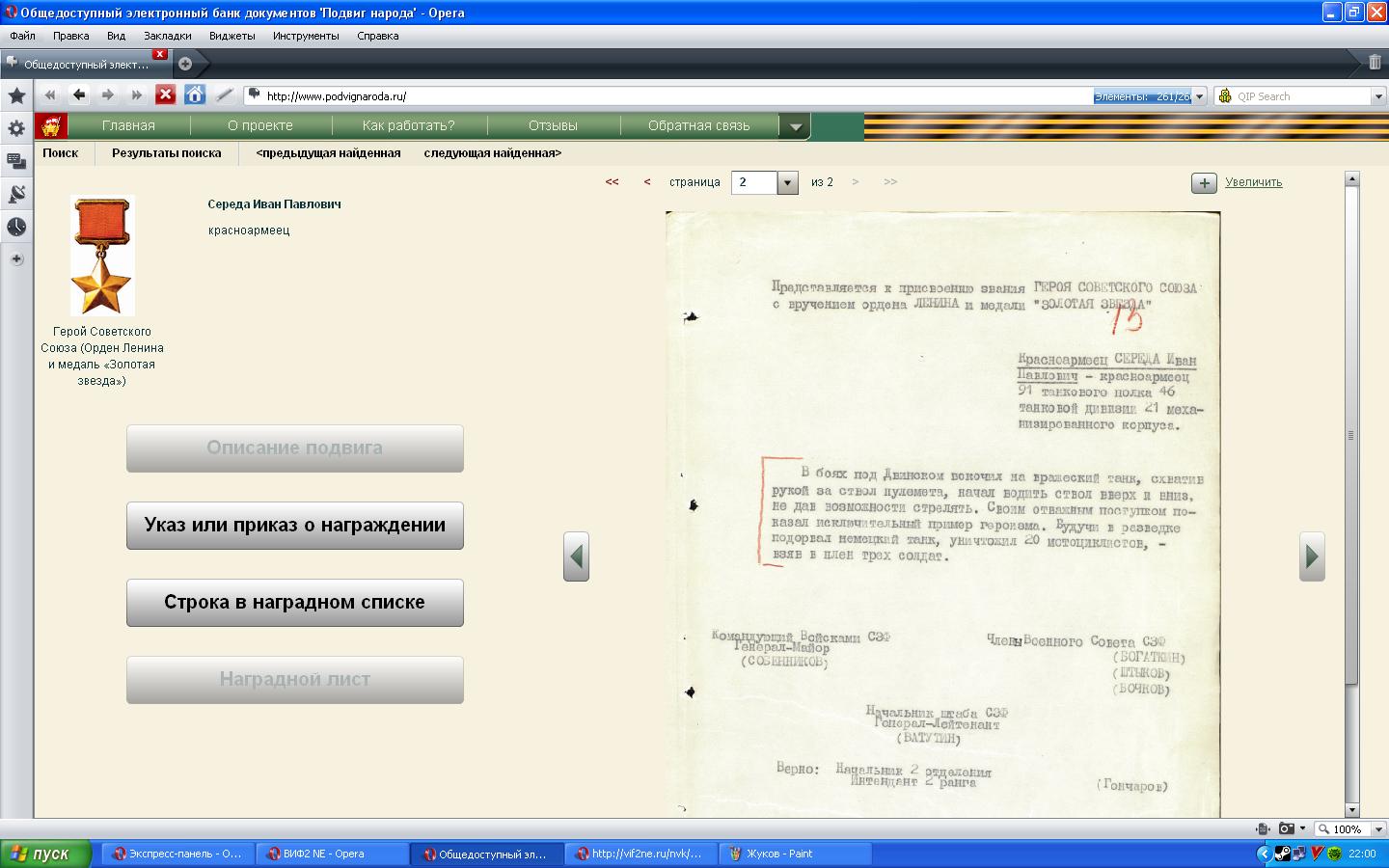Viewport: 1389px width, 868px height.
Task: Go to previous document with left arrow
Action: (x=576, y=556)
